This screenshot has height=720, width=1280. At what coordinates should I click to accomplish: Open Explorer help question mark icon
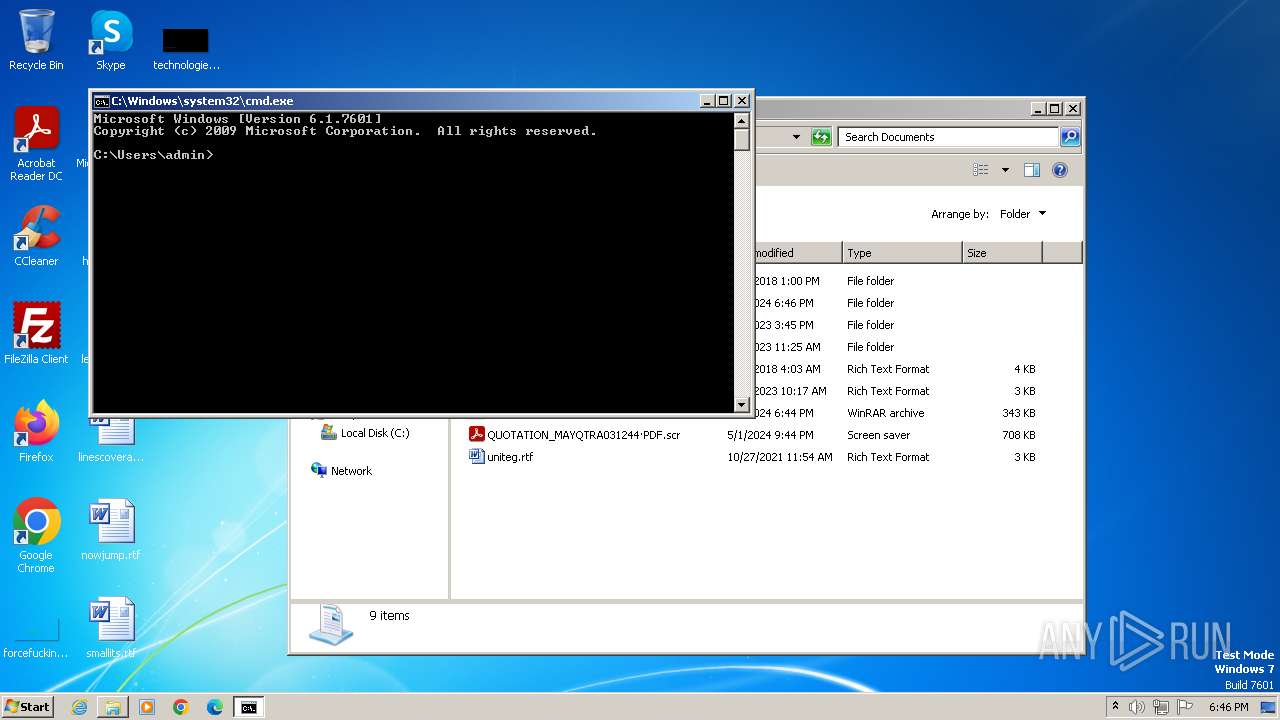1060,170
